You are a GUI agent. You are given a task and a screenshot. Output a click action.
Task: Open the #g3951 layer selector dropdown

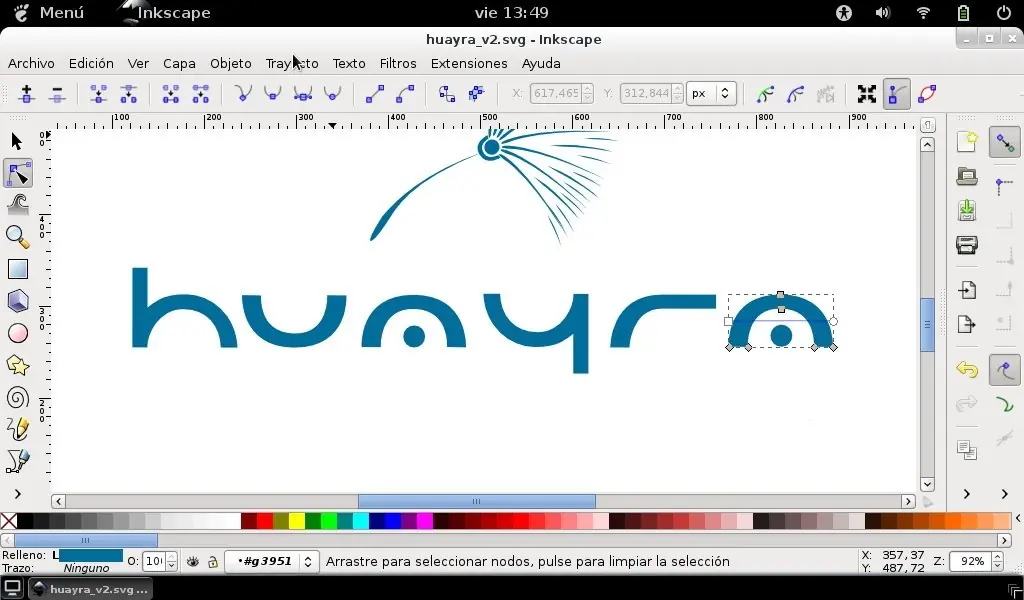point(272,561)
